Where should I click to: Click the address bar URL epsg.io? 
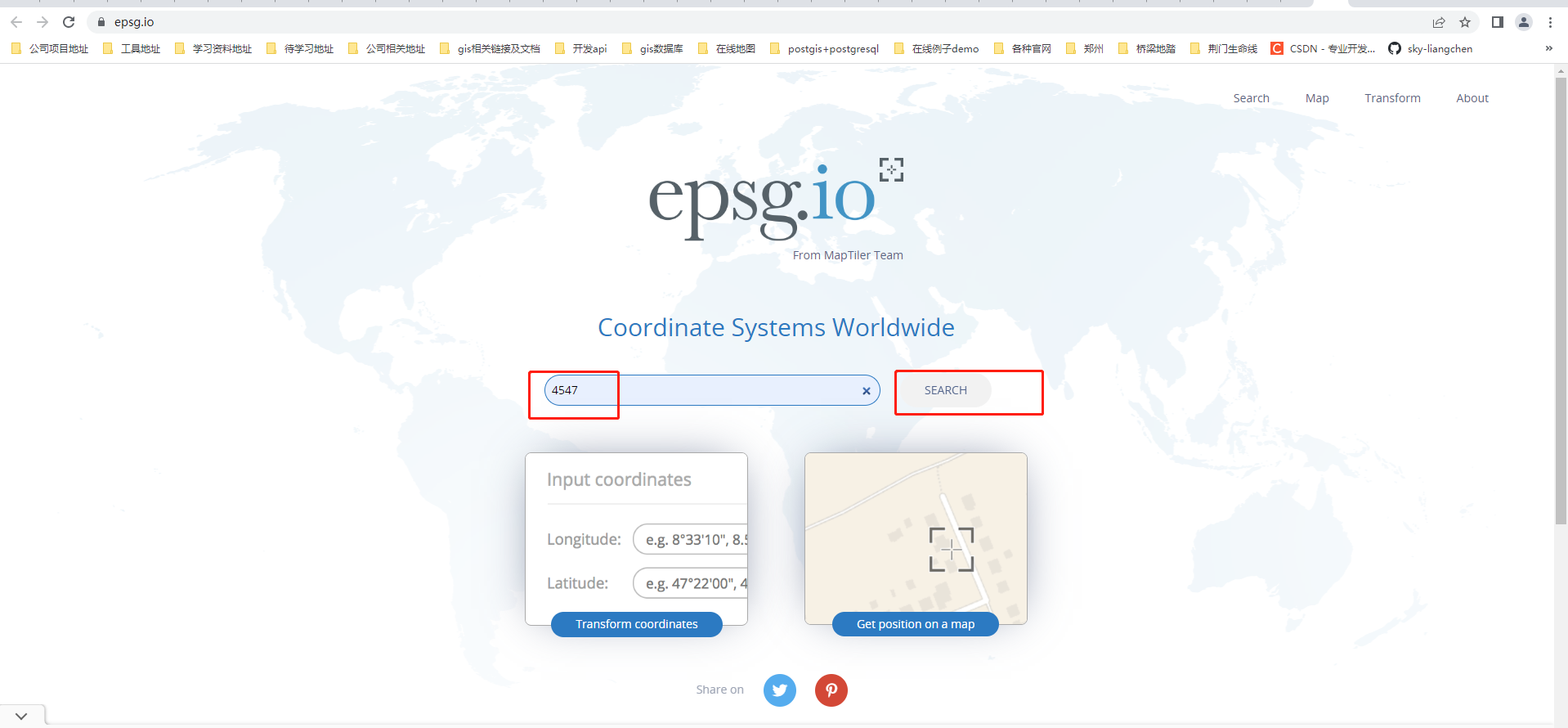[x=134, y=22]
